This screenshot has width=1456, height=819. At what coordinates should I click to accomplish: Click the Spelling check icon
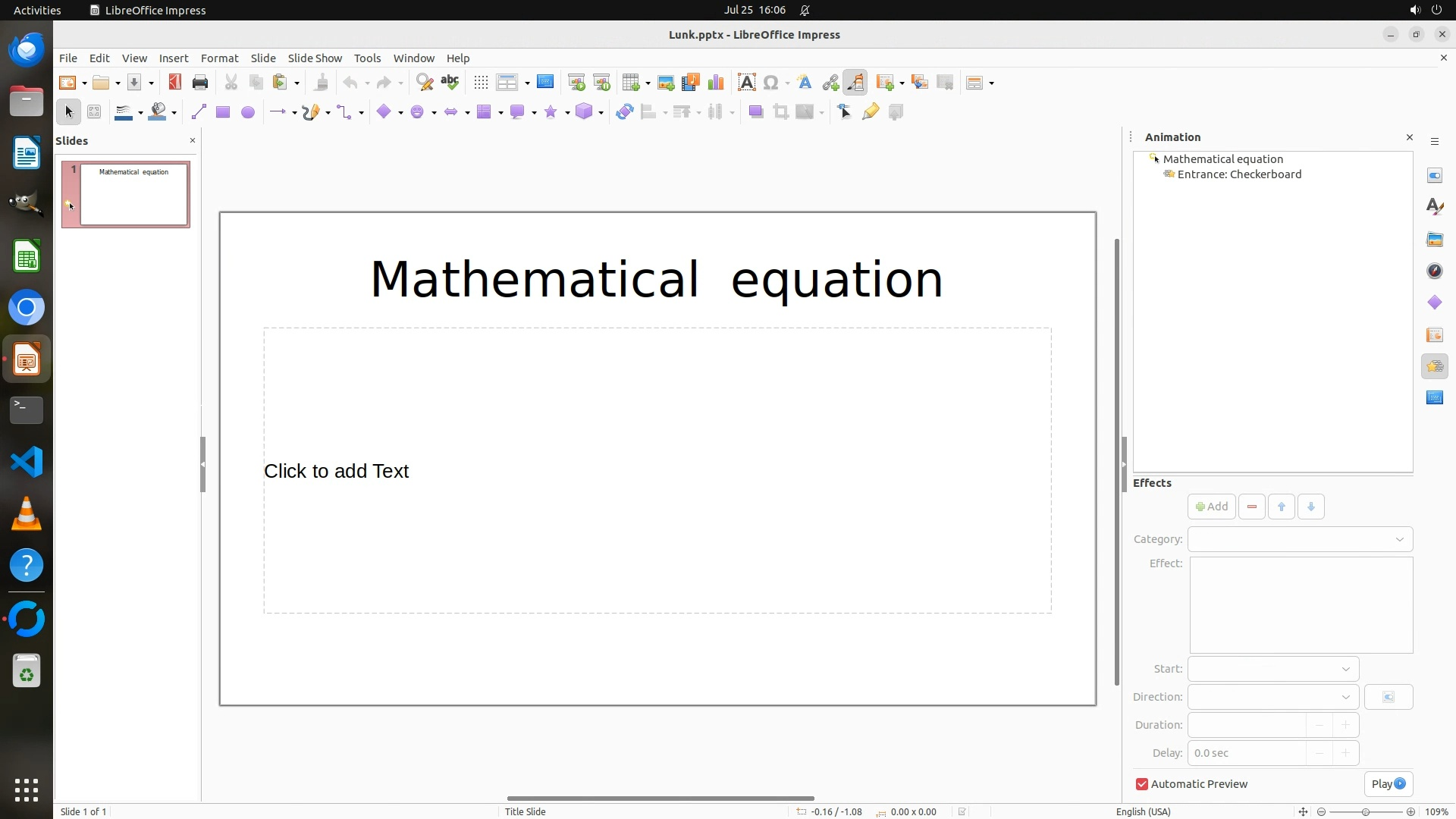click(450, 83)
